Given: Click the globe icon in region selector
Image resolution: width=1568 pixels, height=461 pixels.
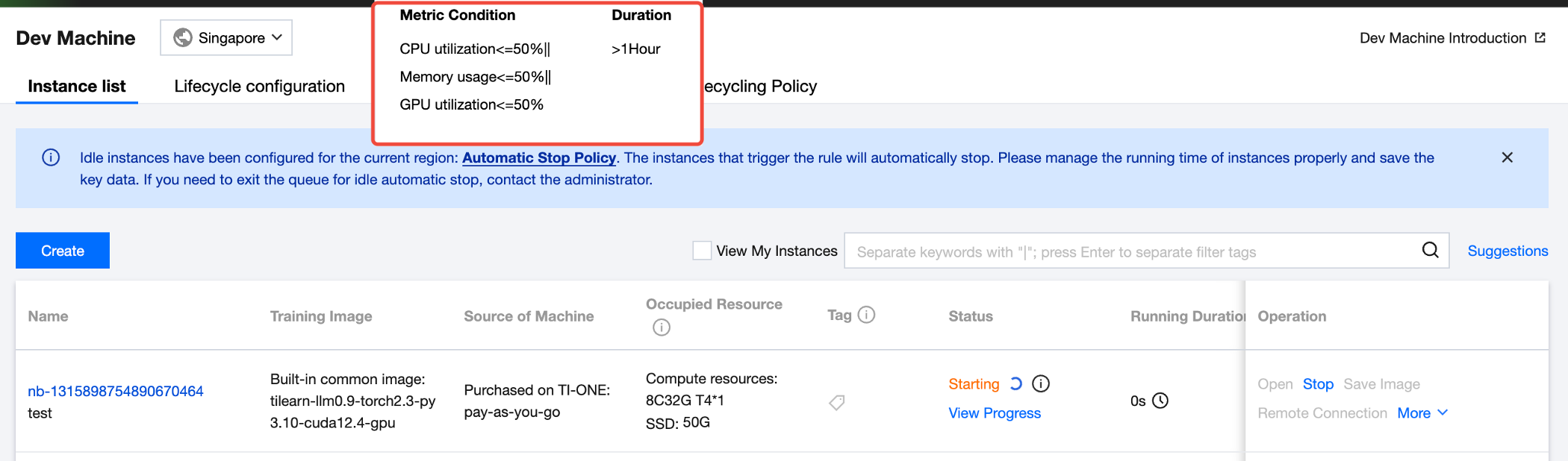Looking at the screenshot, I should click(x=183, y=37).
